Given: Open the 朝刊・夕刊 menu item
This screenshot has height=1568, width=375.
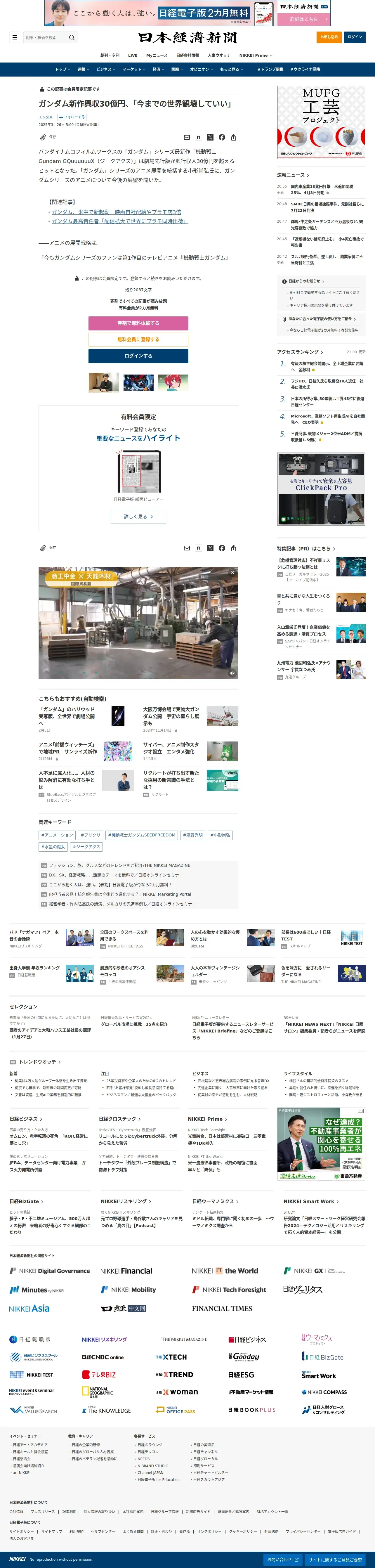Looking at the screenshot, I should [x=110, y=56].
